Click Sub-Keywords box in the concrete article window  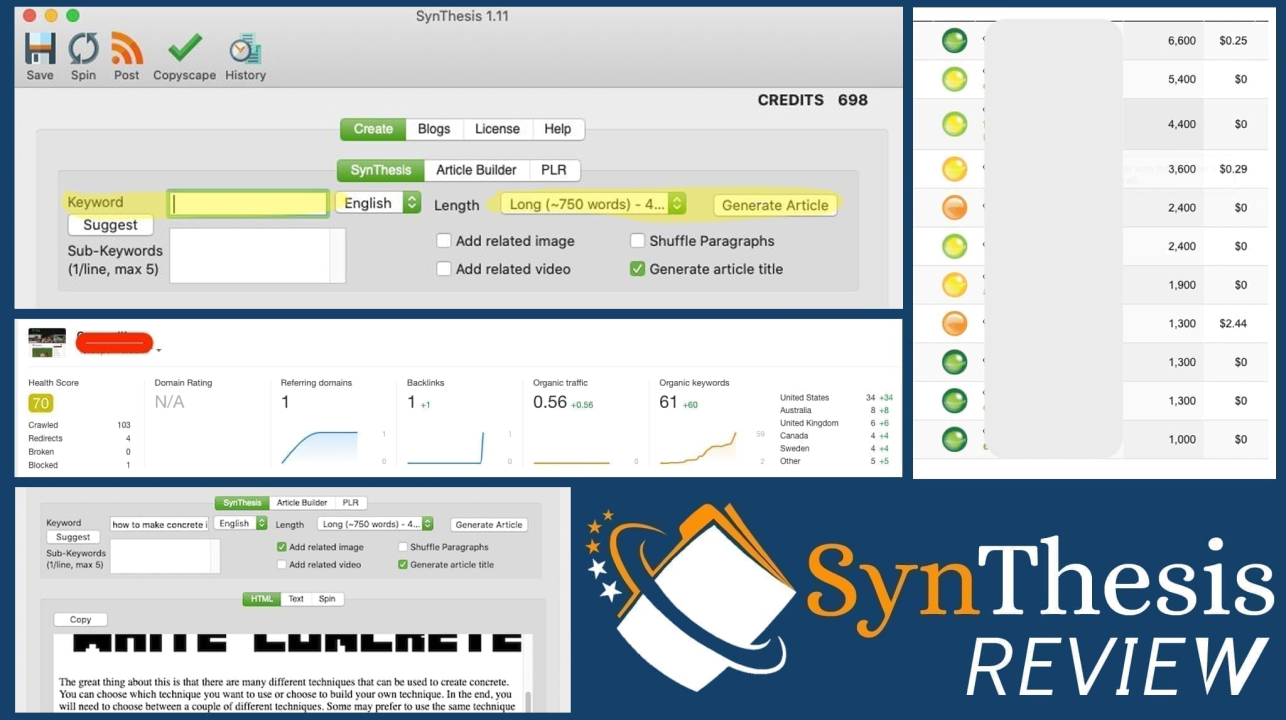165,556
